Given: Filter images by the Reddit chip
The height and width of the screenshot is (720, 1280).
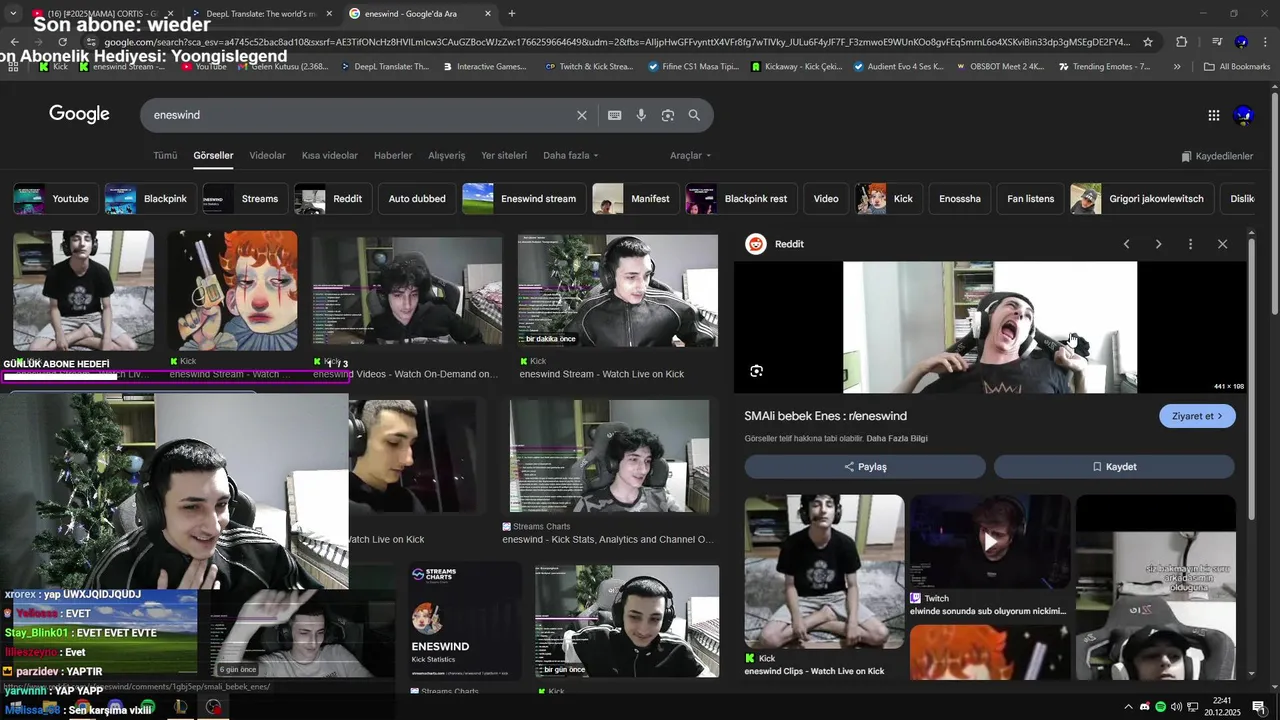Looking at the screenshot, I should coord(333,199).
